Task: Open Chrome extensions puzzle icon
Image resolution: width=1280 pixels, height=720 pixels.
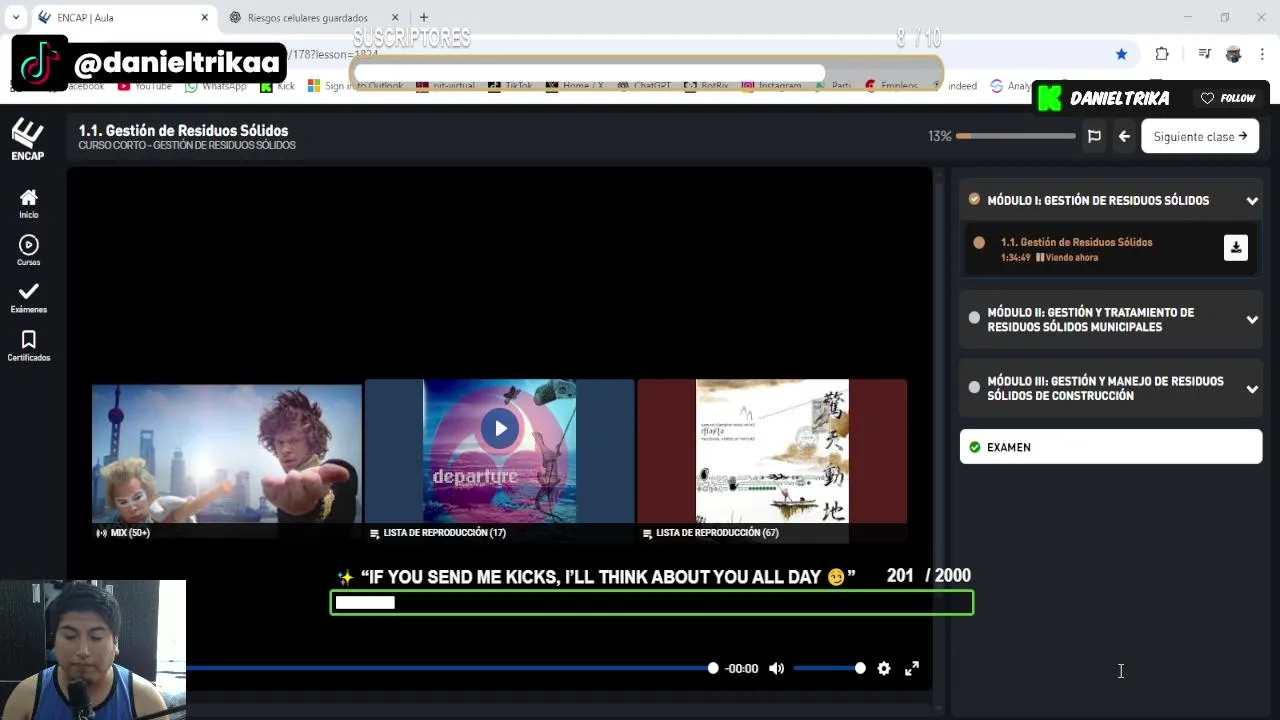Action: pyautogui.click(x=1162, y=54)
